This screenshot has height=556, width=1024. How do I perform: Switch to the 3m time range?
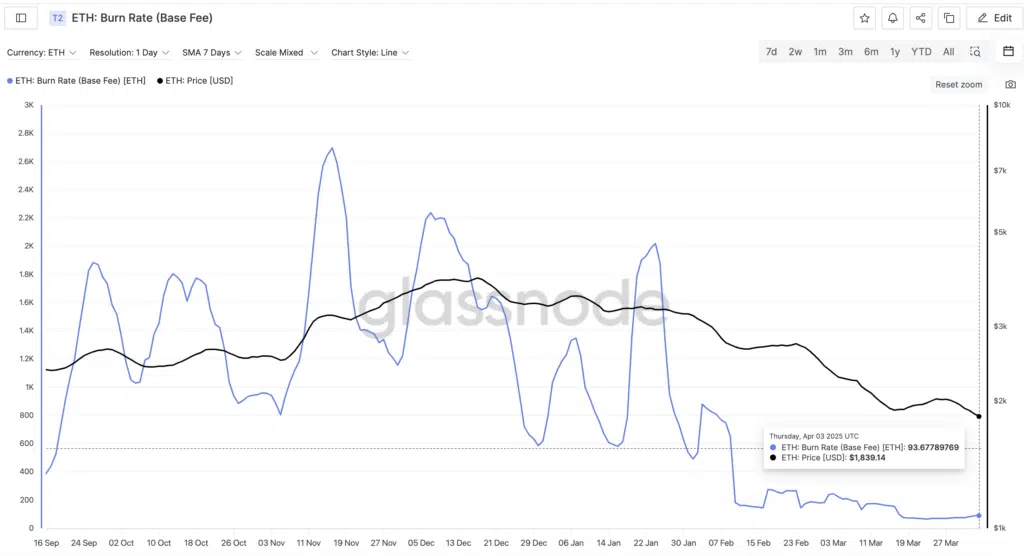(x=845, y=52)
